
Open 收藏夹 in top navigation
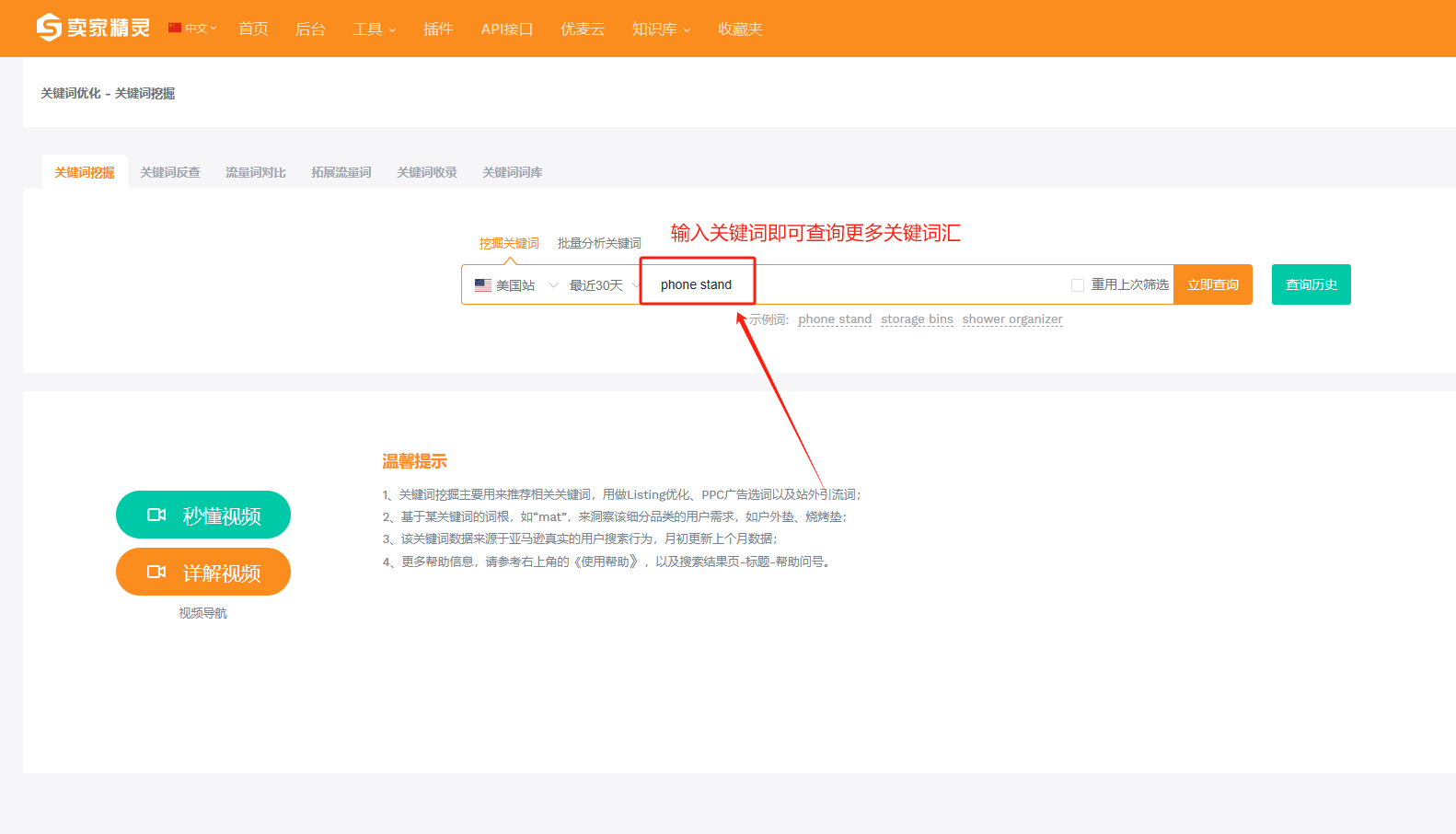[x=740, y=29]
